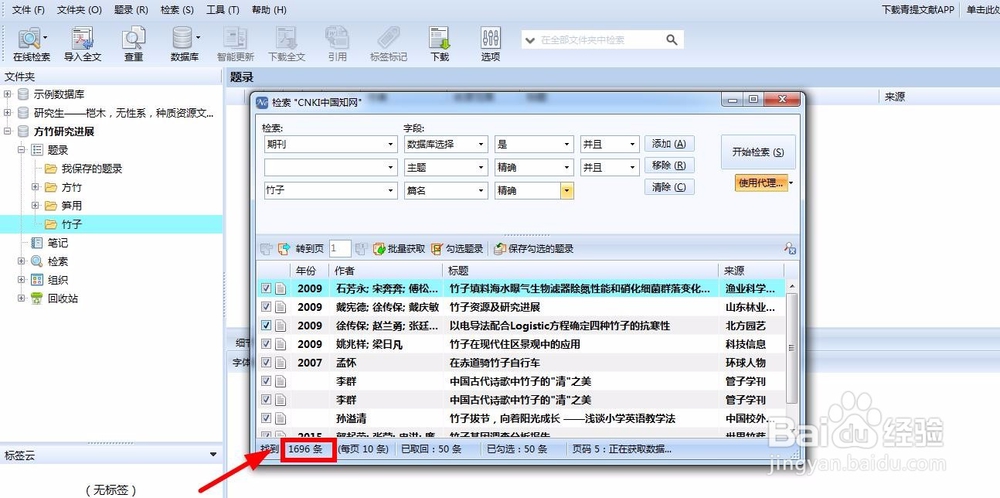The width and height of the screenshot is (1000, 498).
Task: Click the greyed previous page icon in the result toolbar
Action: 266,249
